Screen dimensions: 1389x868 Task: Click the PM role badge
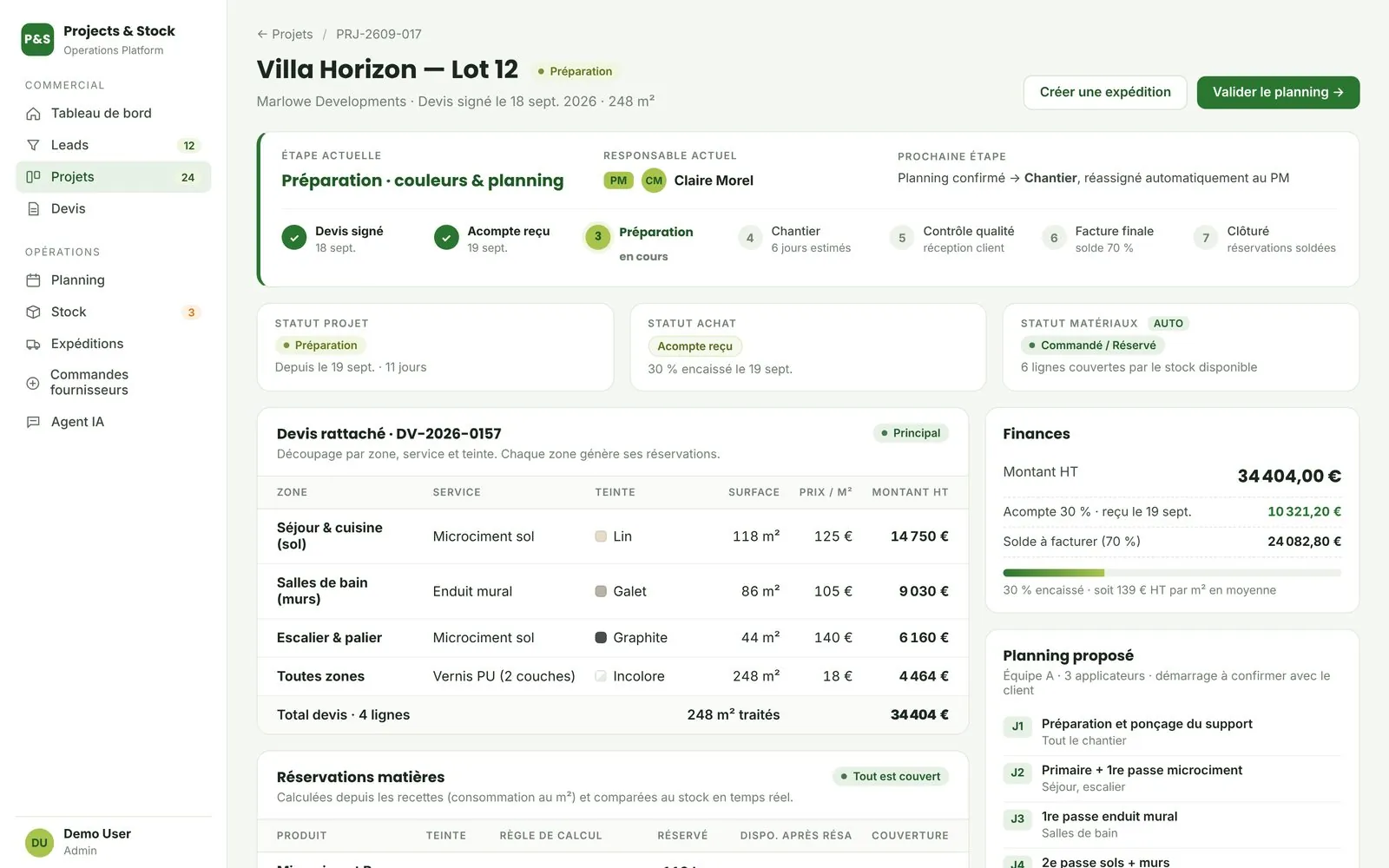click(x=618, y=181)
